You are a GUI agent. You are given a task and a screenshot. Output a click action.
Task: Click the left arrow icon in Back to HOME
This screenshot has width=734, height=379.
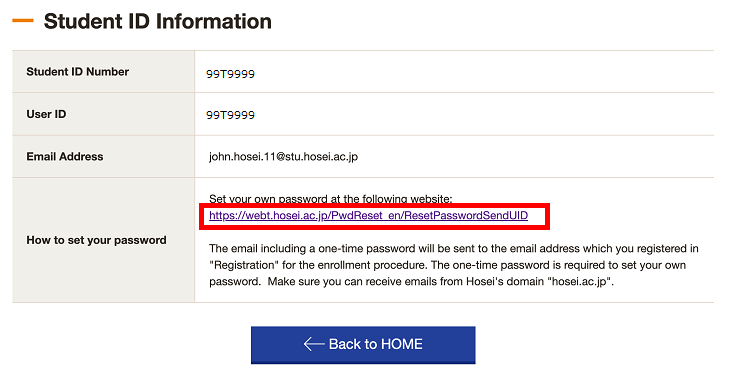[x=314, y=344]
